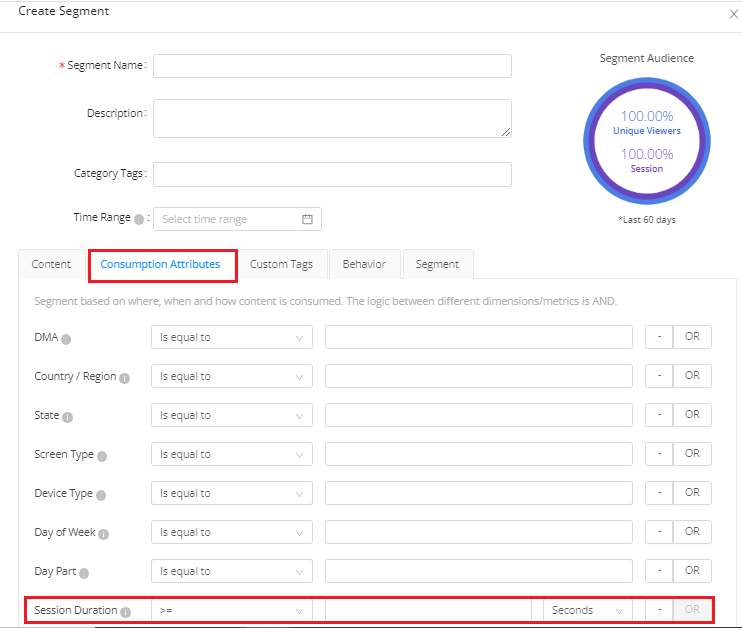
Task: Click the Segment Audience donut chart
Action: [647, 141]
